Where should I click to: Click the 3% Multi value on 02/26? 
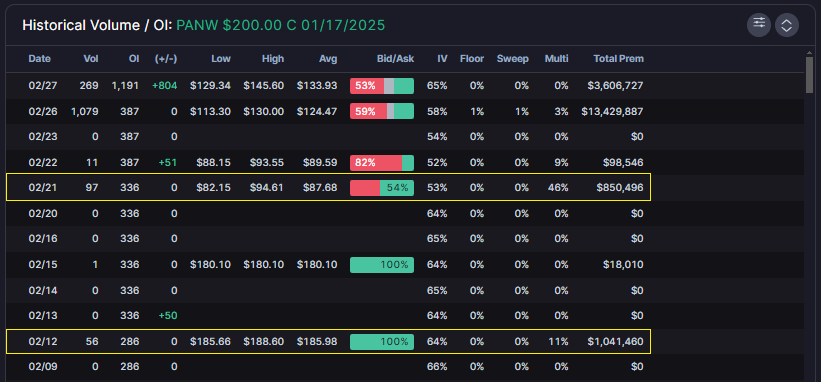561,111
